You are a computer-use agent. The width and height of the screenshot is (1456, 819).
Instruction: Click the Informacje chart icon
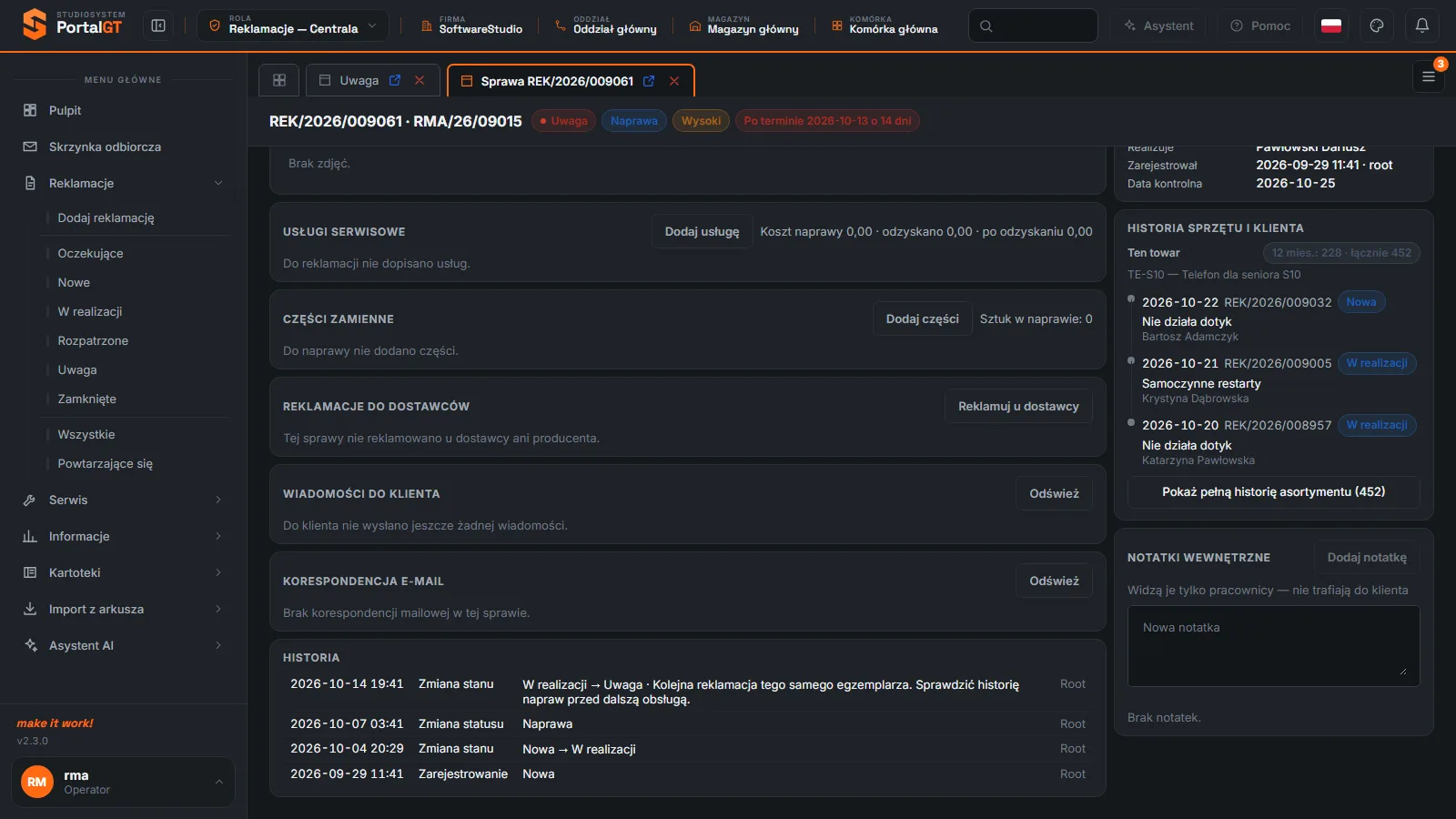point(30,536)
